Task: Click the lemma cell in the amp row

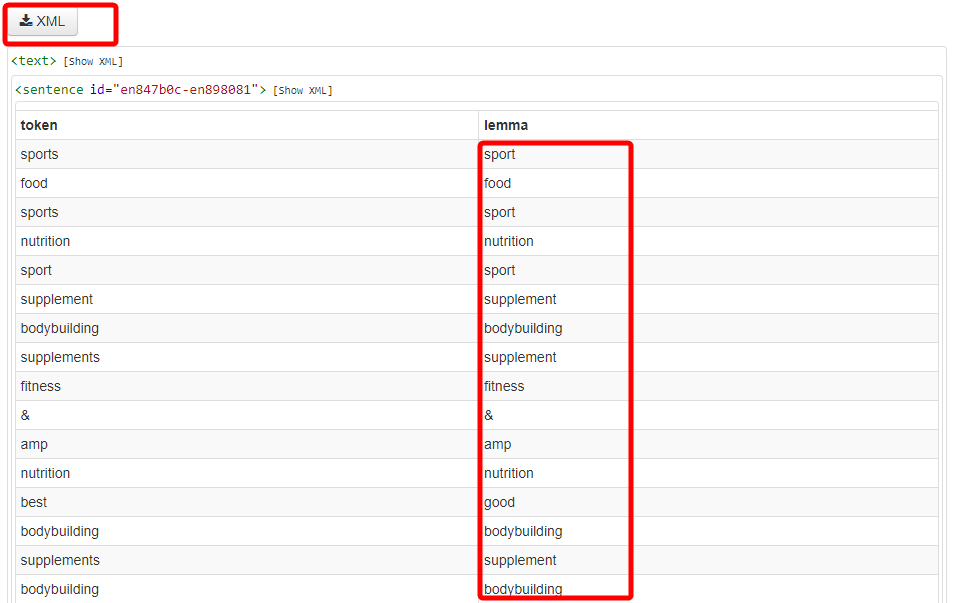Action: pos(708,445)
